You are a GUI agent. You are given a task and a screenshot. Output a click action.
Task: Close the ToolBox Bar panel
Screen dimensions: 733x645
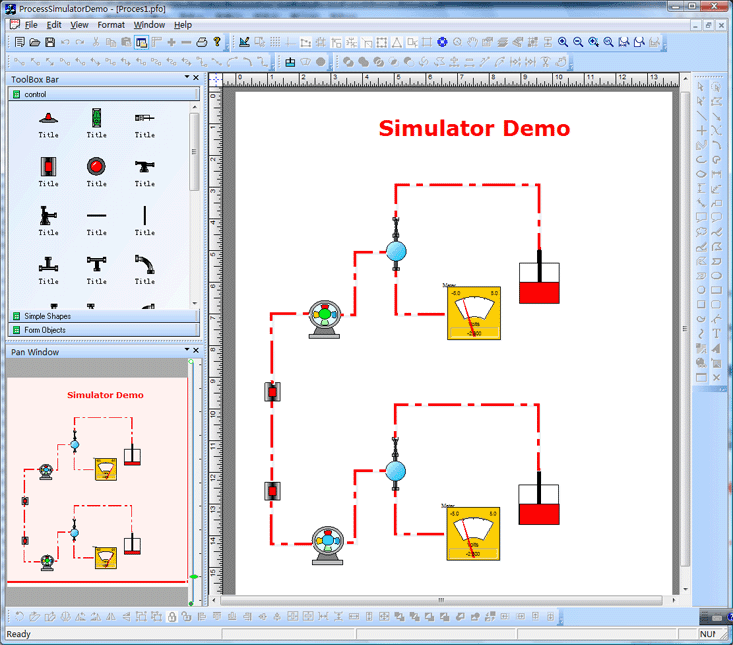(x=196, y=78)
